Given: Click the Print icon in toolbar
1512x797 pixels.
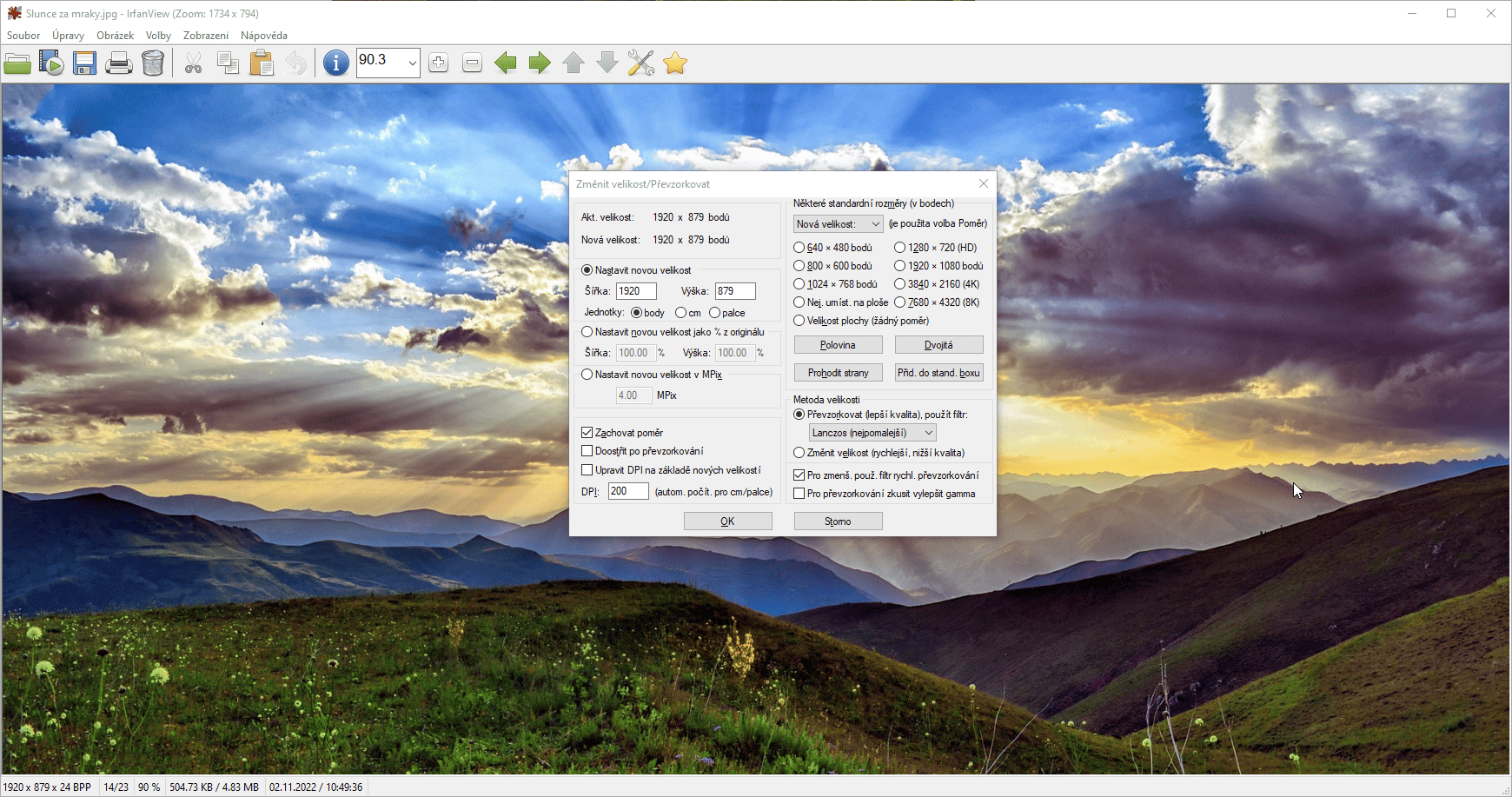Looking at the screenshot, I should tap(119, 63).
